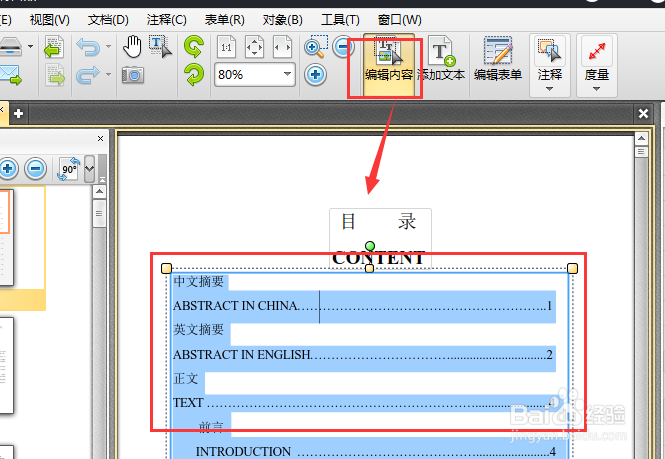Click the 中文摘要 line
Screen dimensions: 665x459
point(198,281)
